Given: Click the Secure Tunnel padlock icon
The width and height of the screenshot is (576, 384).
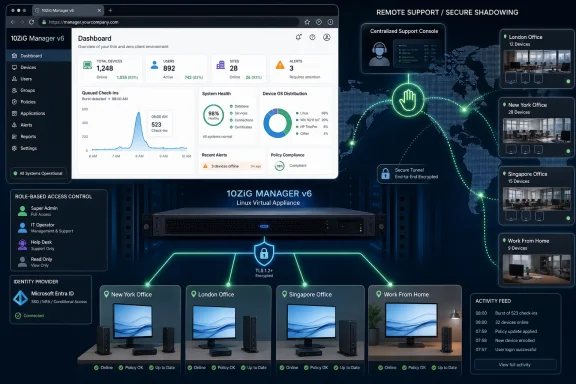Looking at the screenshot, I should pyautogui.click(x=385, y=173).
